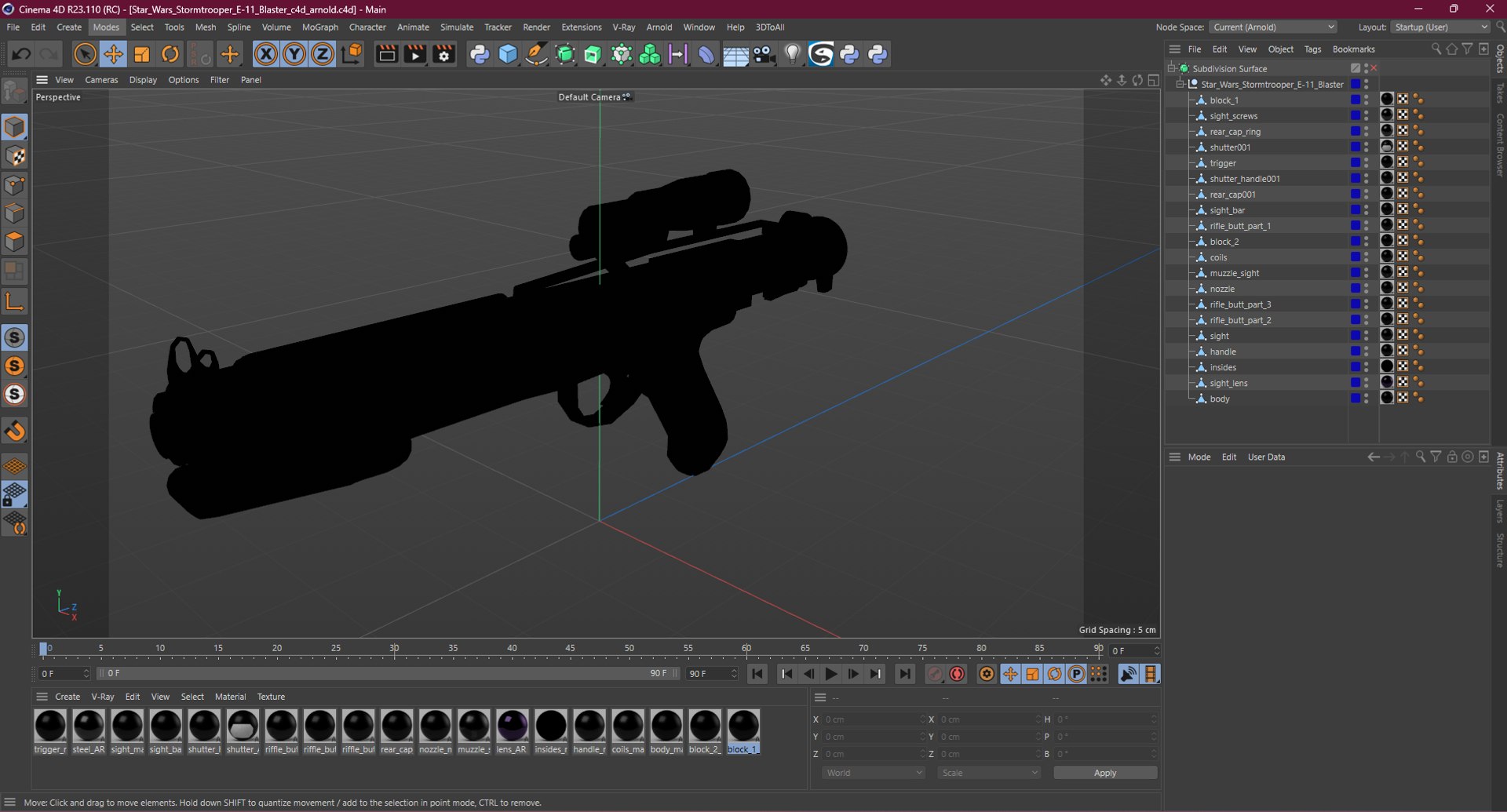This screenshot has height=812, width=1507.
Task: Click the Undo arrow icon
Action: 21,54
